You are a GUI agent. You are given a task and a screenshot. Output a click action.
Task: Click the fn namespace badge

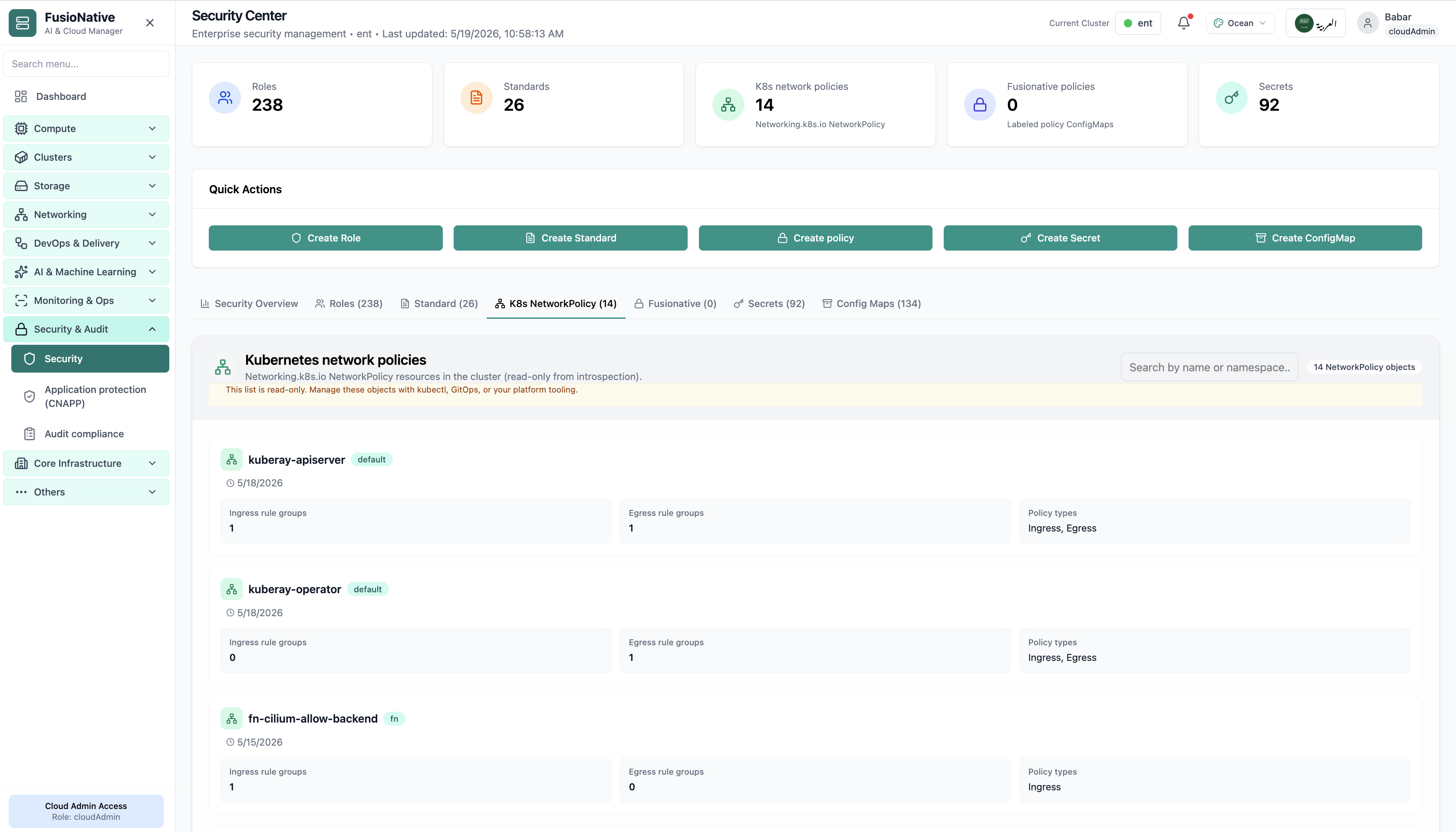click(394, 718)
